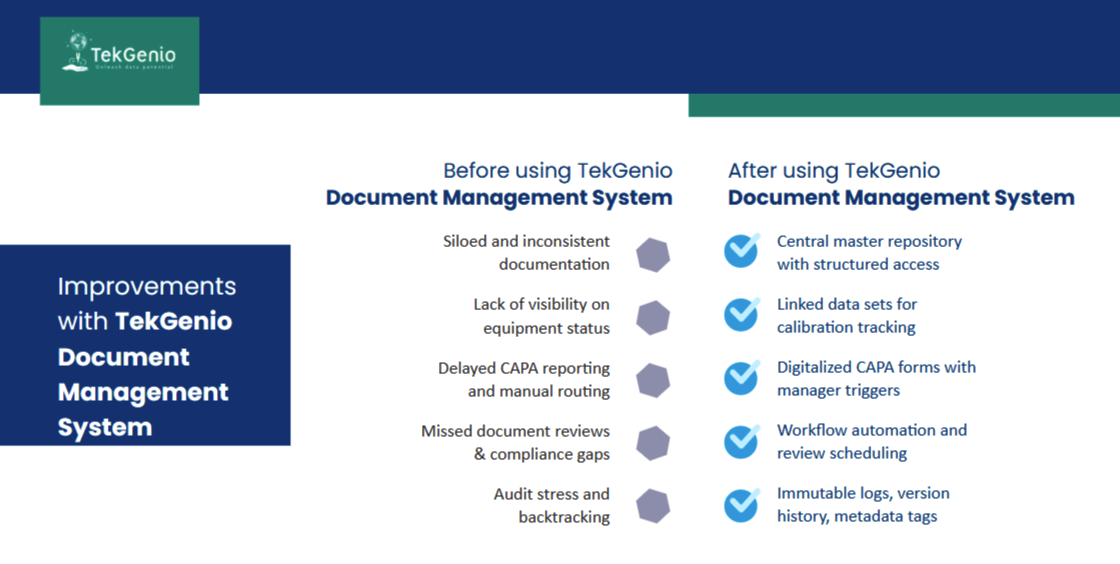Click heptagon bullet beside Audit stress
The image size is (1120, 564).
point(653,506)
